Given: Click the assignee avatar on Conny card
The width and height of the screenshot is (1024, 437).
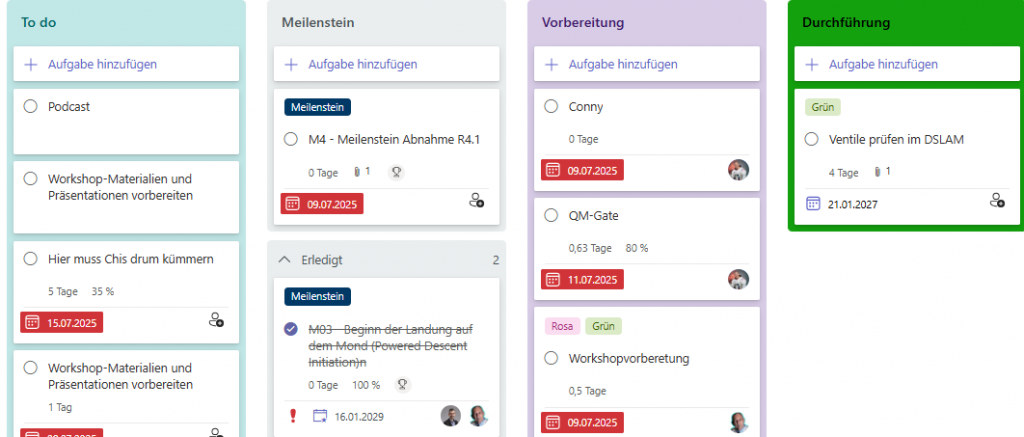Looking at the screenshot, I should pyautogui.click(x=738, y=170).
